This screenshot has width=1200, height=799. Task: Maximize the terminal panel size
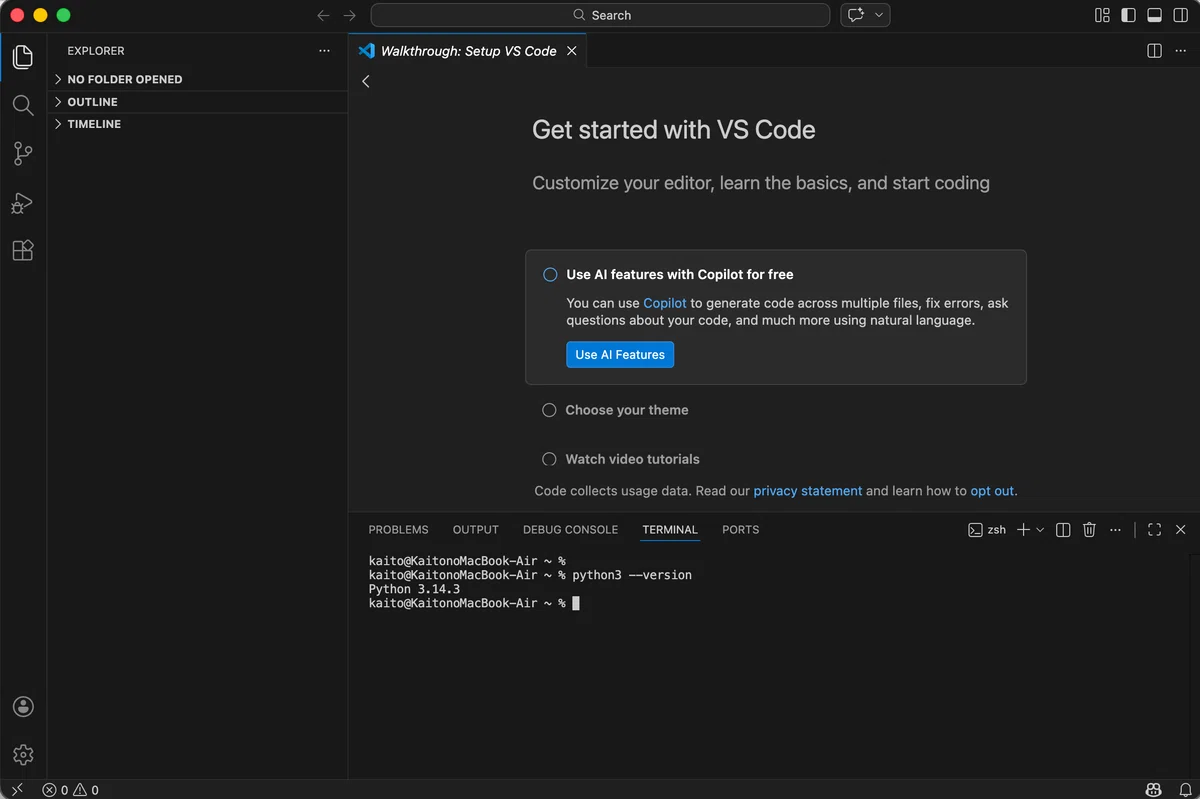[1154, 530]
